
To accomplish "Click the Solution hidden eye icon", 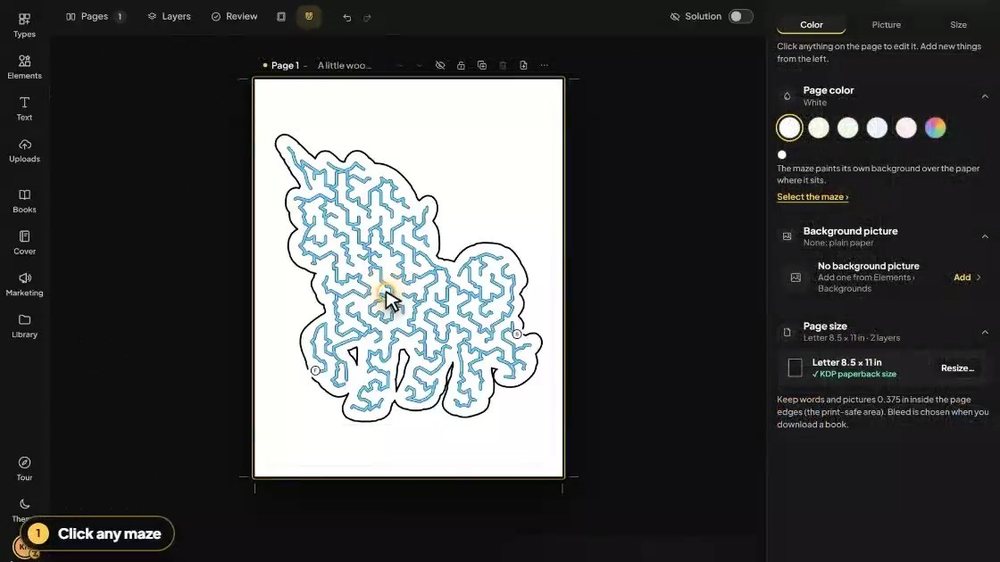I will click(x=675, y=17).
